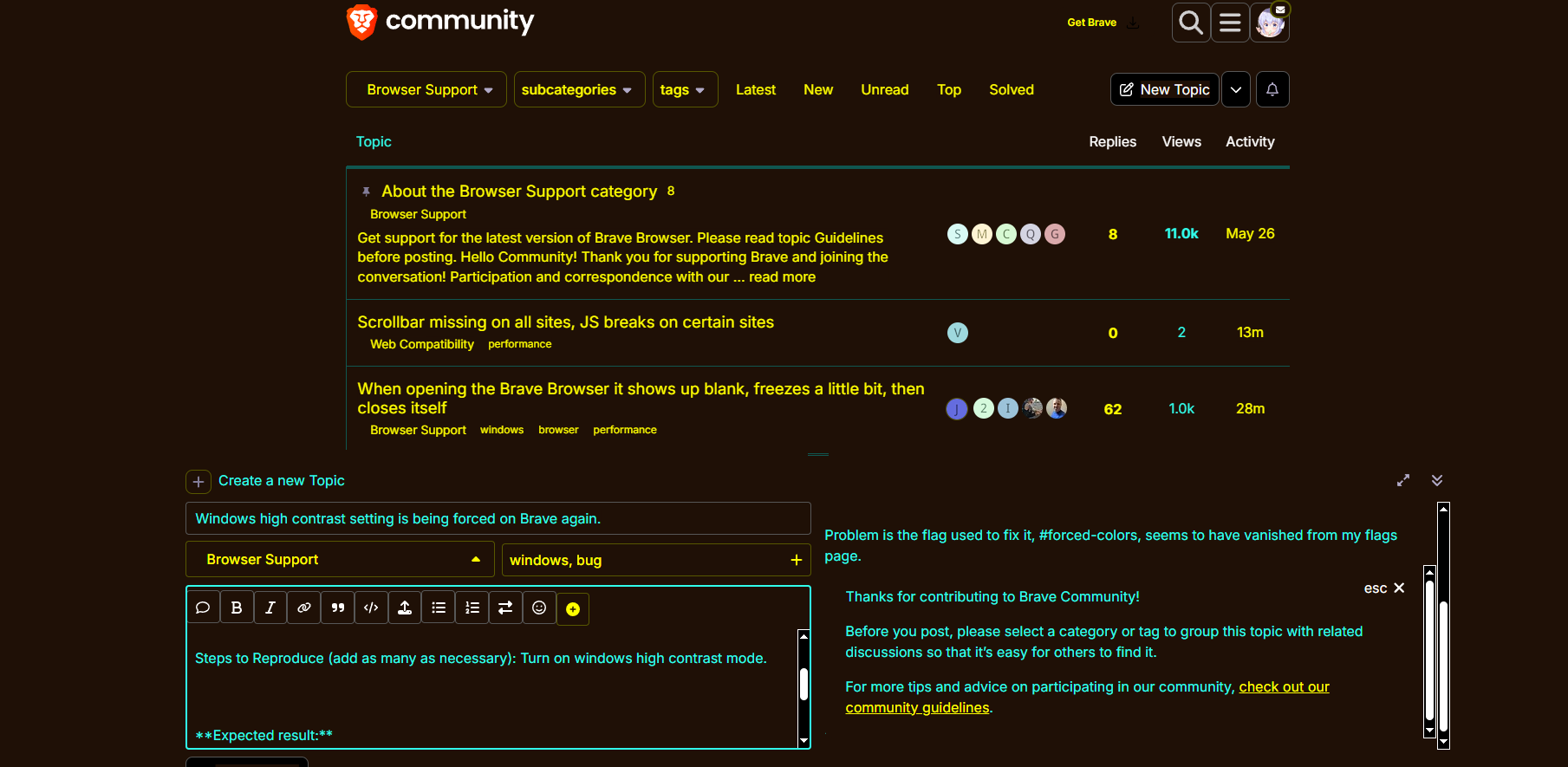Image resolution: width=1568 pixels, height=767 pixels.
Task: Open the tags filter dropdown
Action: [x=686, y=89]
